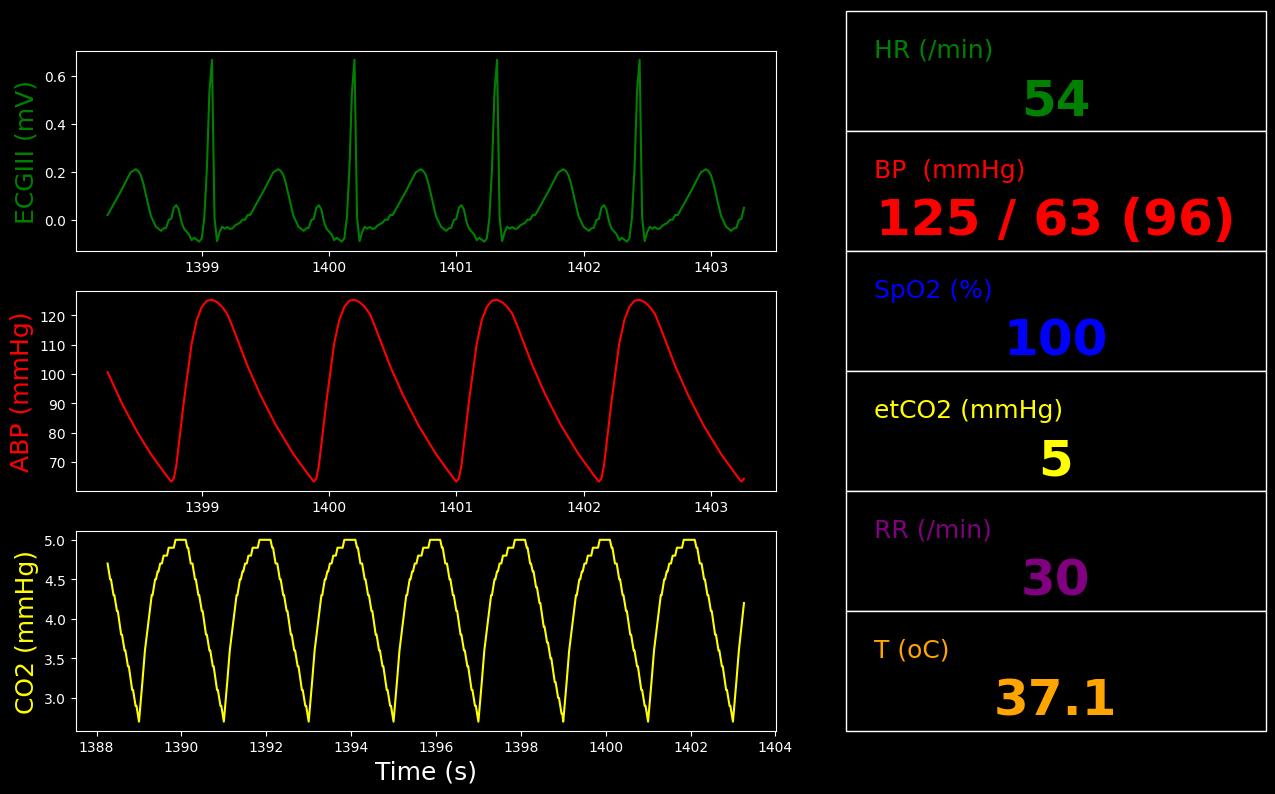Click the CO2 (mmHg) axis label

(25, 632)
